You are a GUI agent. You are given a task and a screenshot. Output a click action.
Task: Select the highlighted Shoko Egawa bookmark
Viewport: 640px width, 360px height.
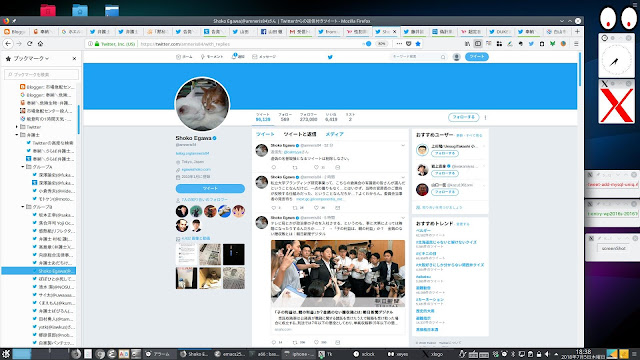pyautogui.click(x=39, y=271)
